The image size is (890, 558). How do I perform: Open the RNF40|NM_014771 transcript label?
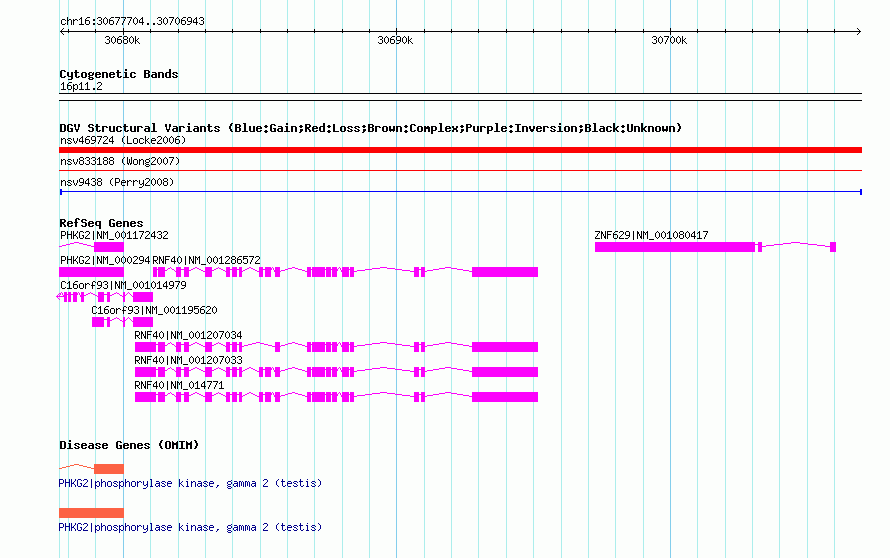click(179, 385)
